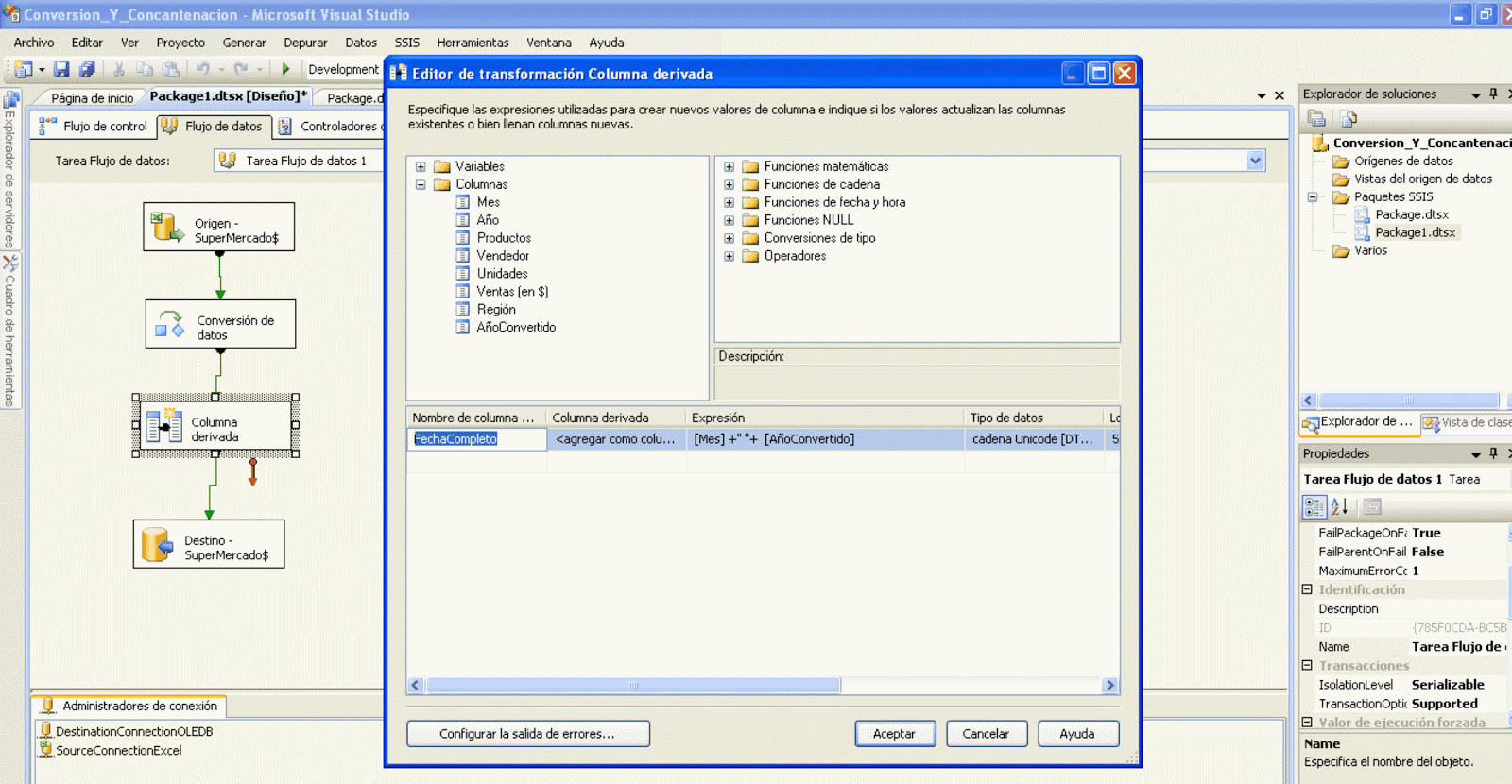Click the Save All icon in toolbar
This screenshot has width=1512, height=784.
pos(87,69)
